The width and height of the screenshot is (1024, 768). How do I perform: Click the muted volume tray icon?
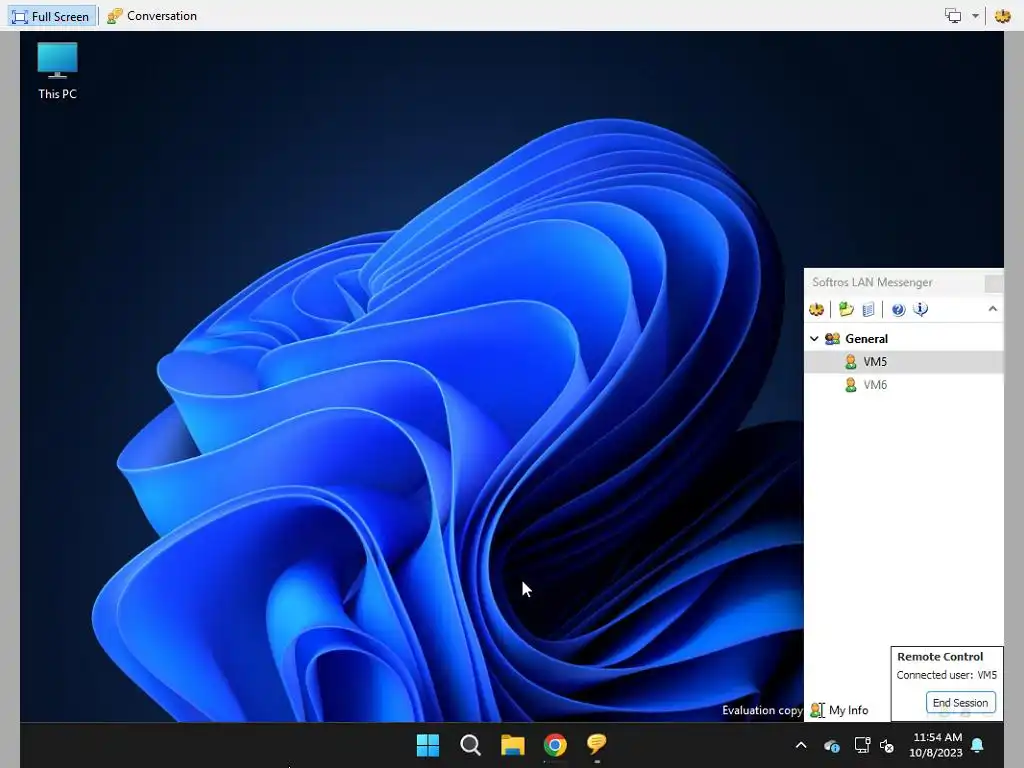887,746
